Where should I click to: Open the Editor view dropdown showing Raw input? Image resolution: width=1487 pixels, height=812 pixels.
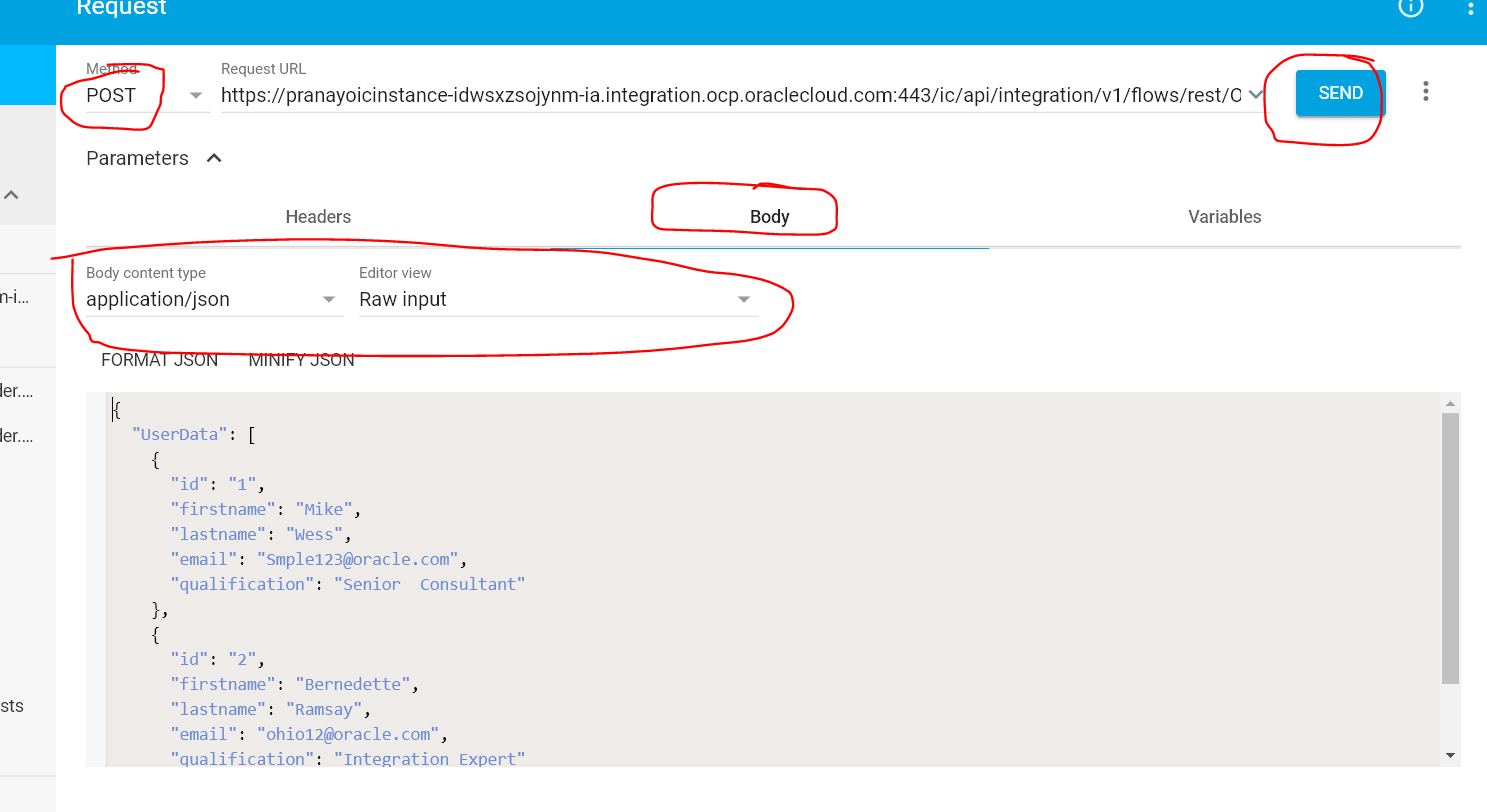pos(743,299)
